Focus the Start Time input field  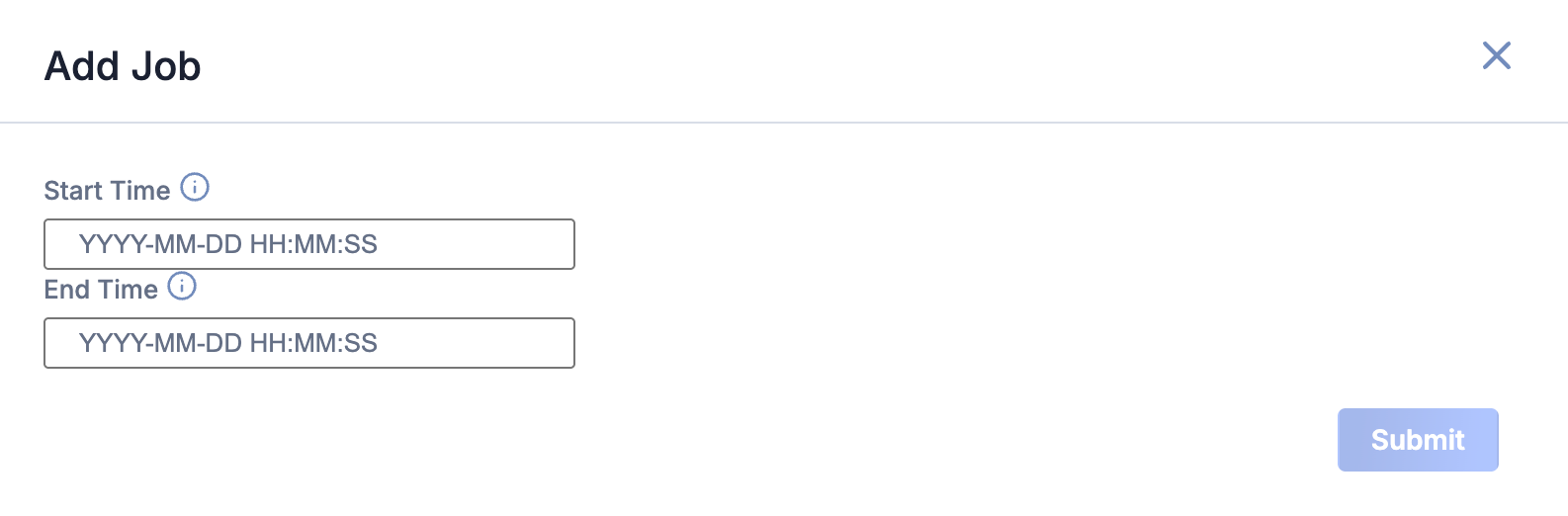[309, 244]
